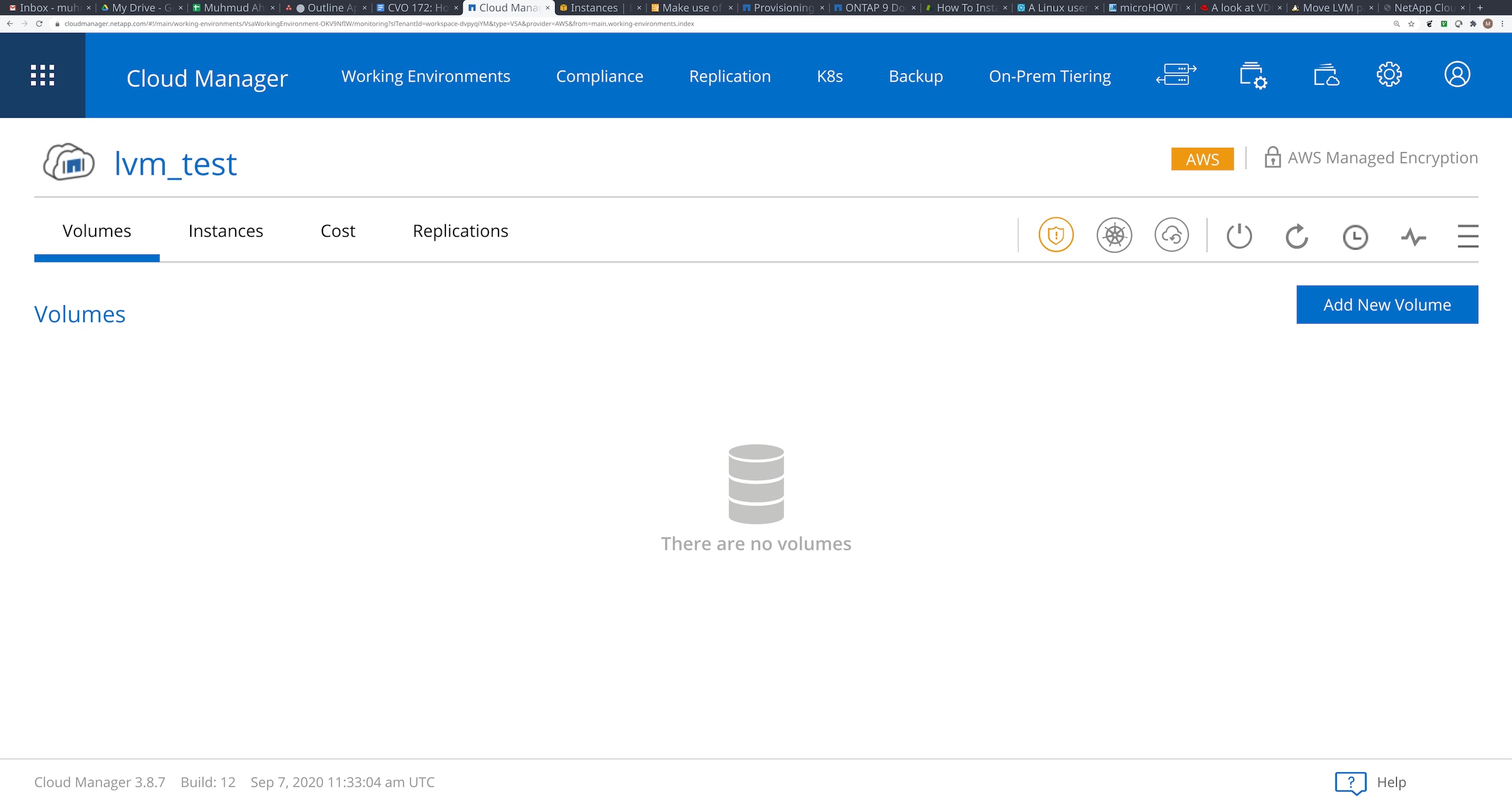Open the Chrome three-dot menu
Viewport: 1512px width, 804px height.
coord(1503,24)
